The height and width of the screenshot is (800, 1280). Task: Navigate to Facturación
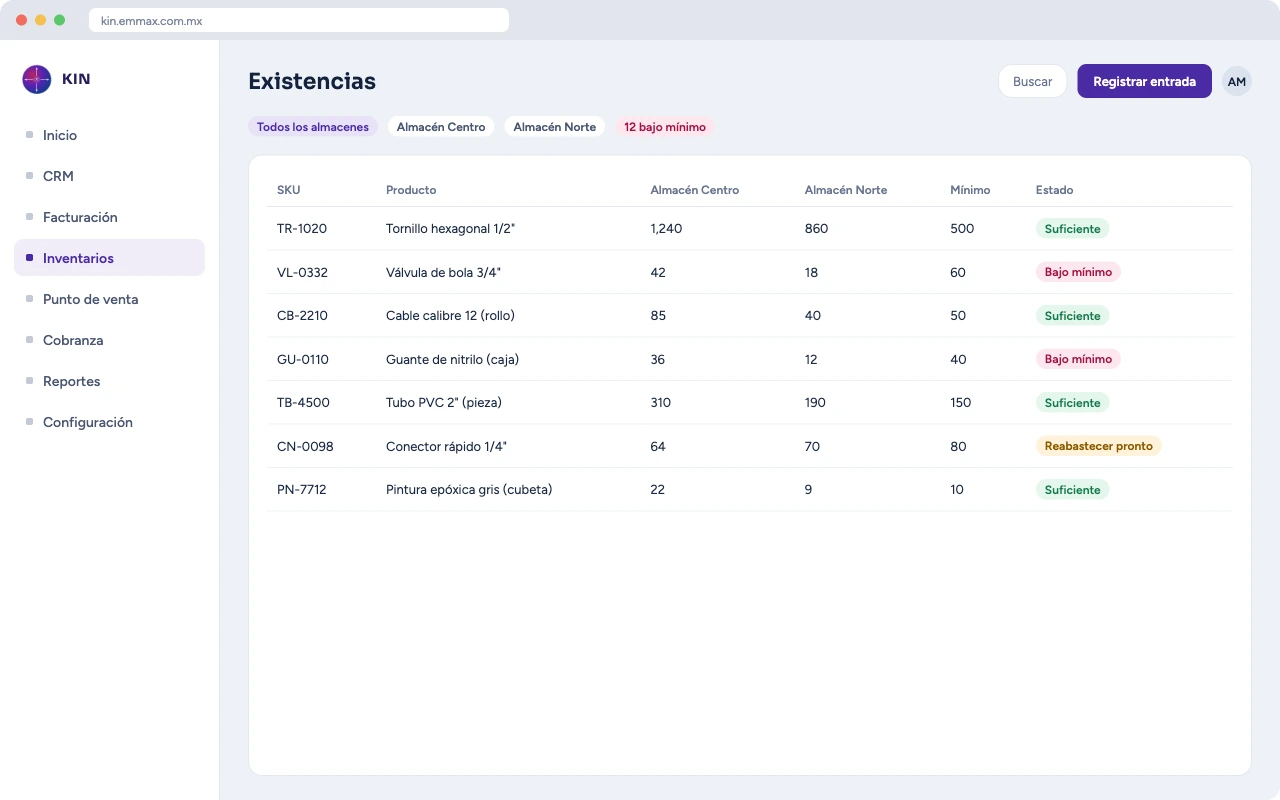[x=109, y=217]
